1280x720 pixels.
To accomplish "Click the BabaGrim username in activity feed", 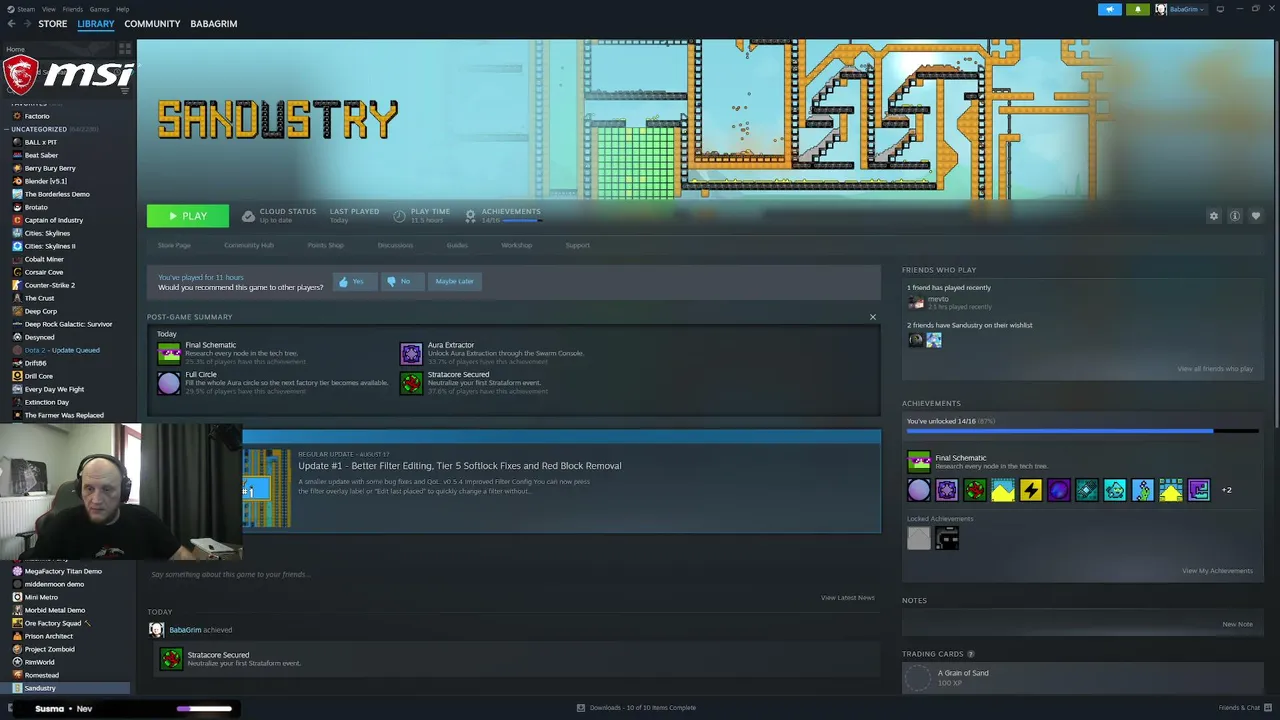I will [185, 630].
